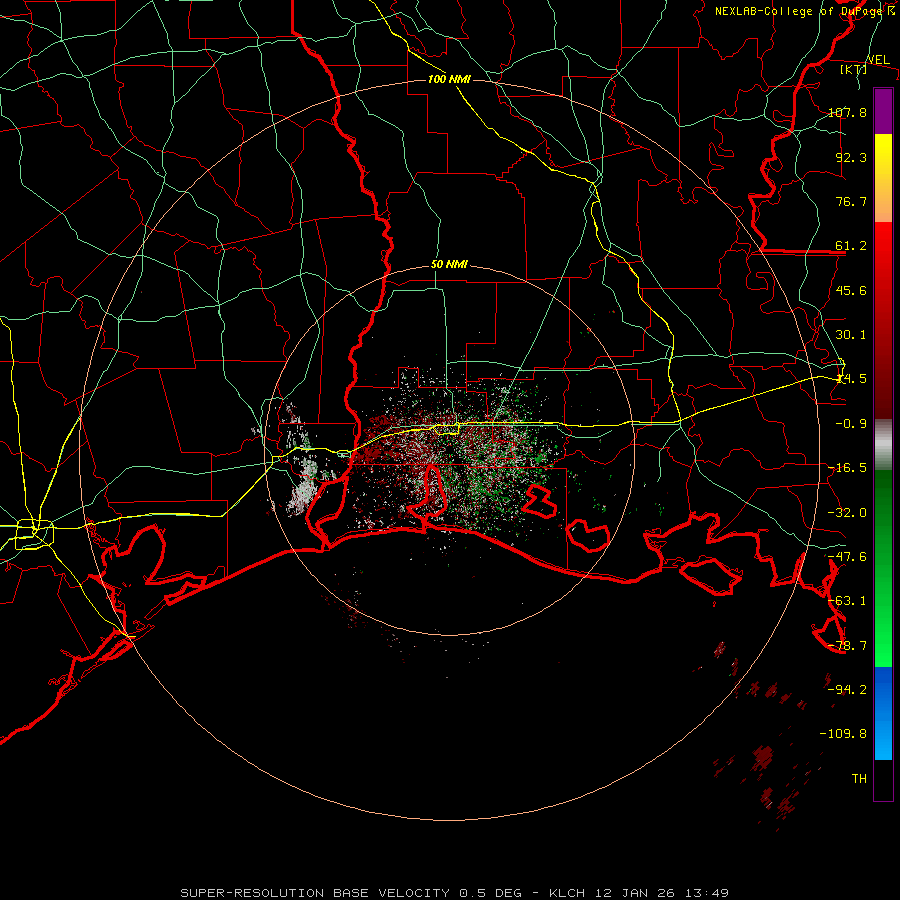Click the -109.8 velocity scale value
The height and width of the screenshot is (900, 900).
point(843,734)
